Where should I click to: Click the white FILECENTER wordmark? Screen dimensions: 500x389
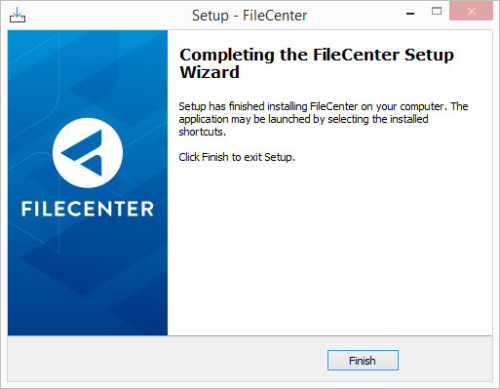pos(88,209)
